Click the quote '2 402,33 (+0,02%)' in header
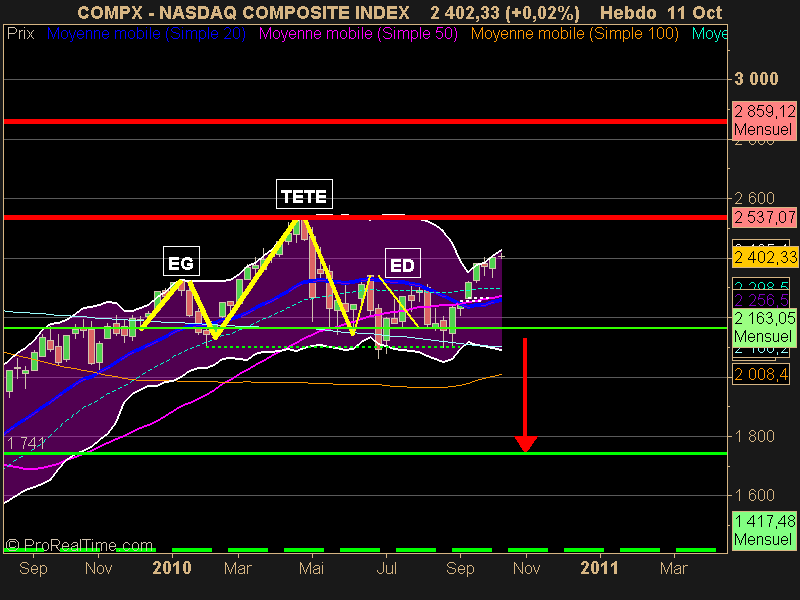This screenshot has height=600, width=800. pyautogui.click(x=505, y=13)
